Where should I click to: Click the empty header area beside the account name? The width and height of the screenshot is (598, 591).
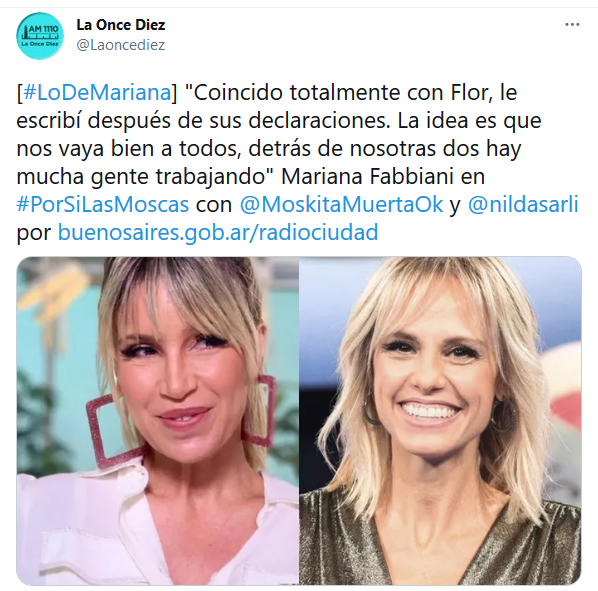(362, 35)
